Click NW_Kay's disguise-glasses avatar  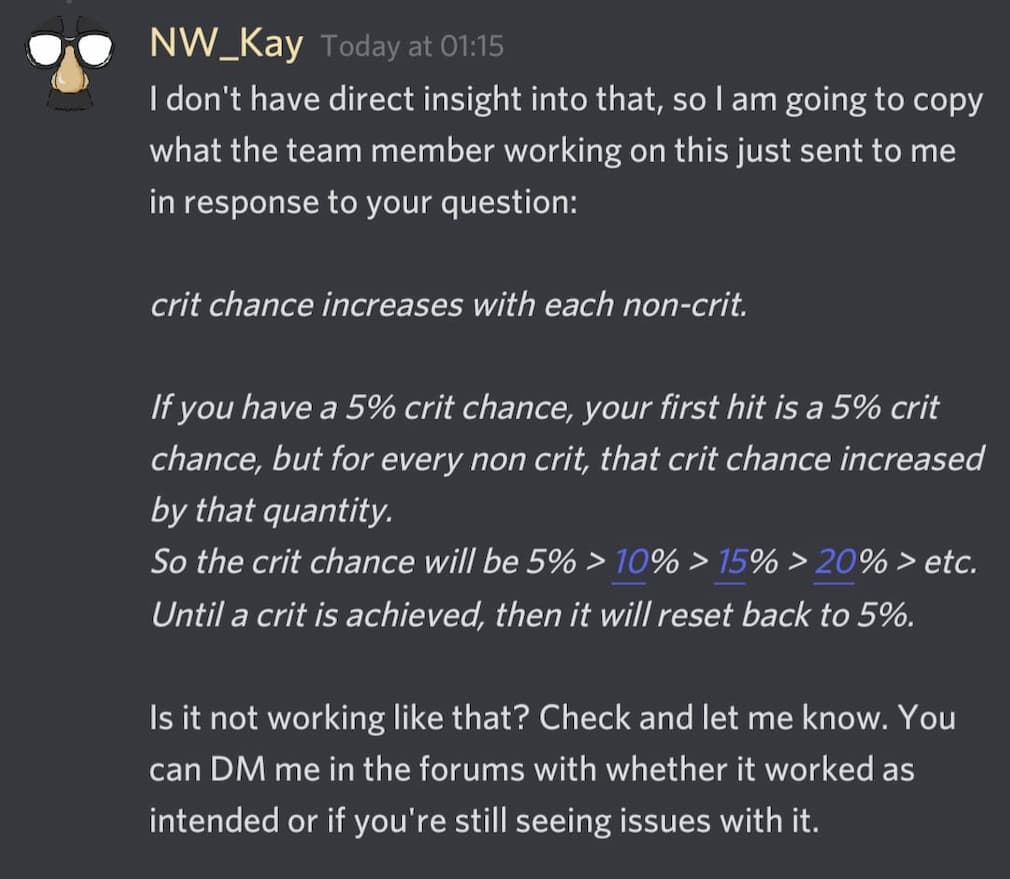[67, 59]
